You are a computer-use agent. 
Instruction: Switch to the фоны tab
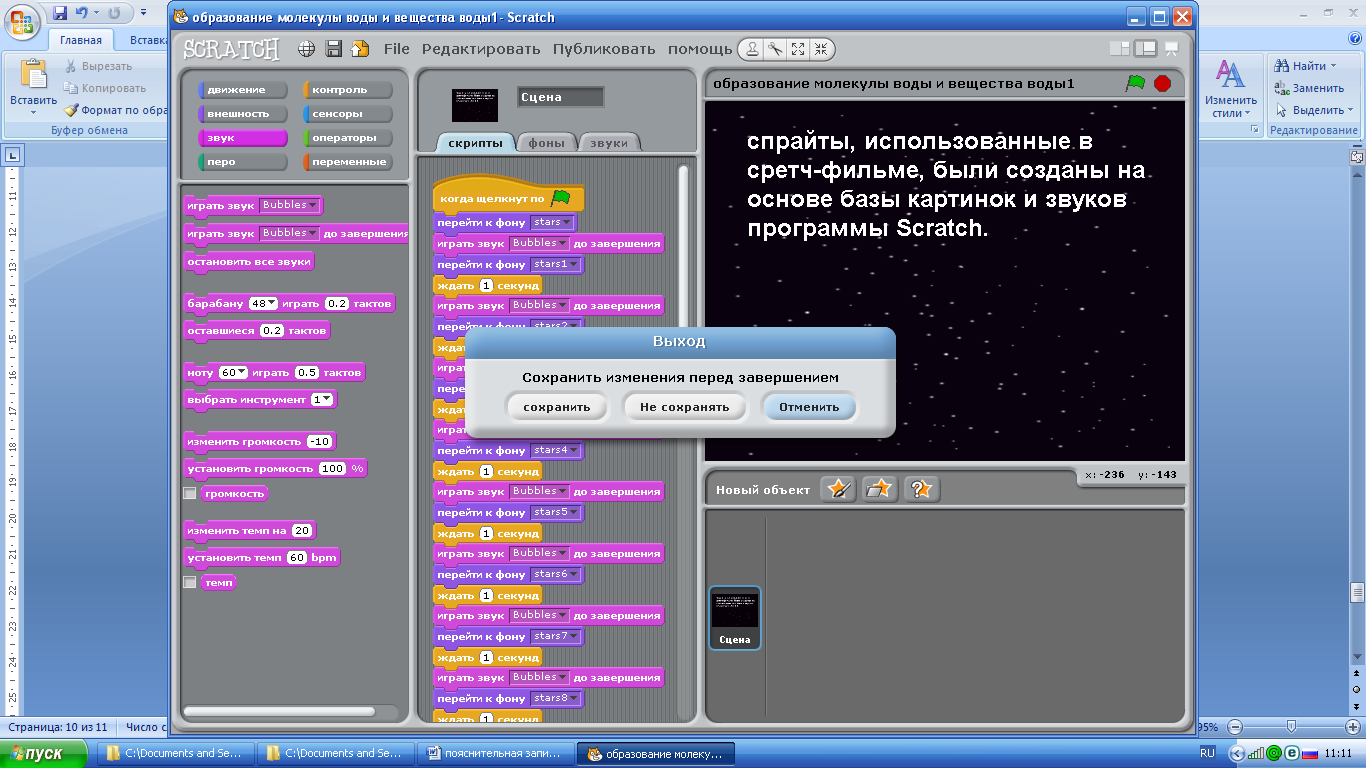click(x=547, y=143)
